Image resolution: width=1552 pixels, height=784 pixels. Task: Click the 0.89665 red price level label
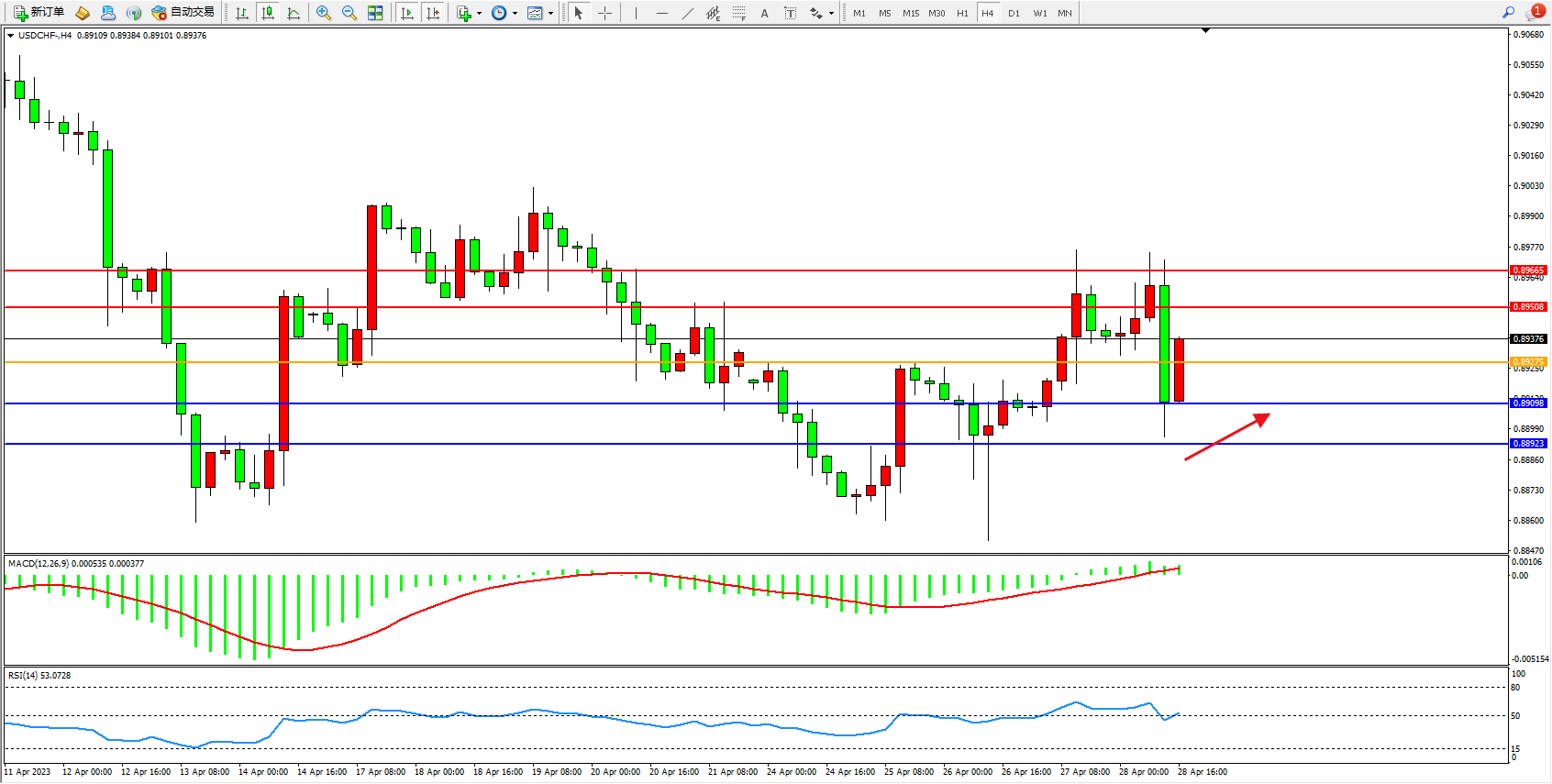pos(1528,271)
